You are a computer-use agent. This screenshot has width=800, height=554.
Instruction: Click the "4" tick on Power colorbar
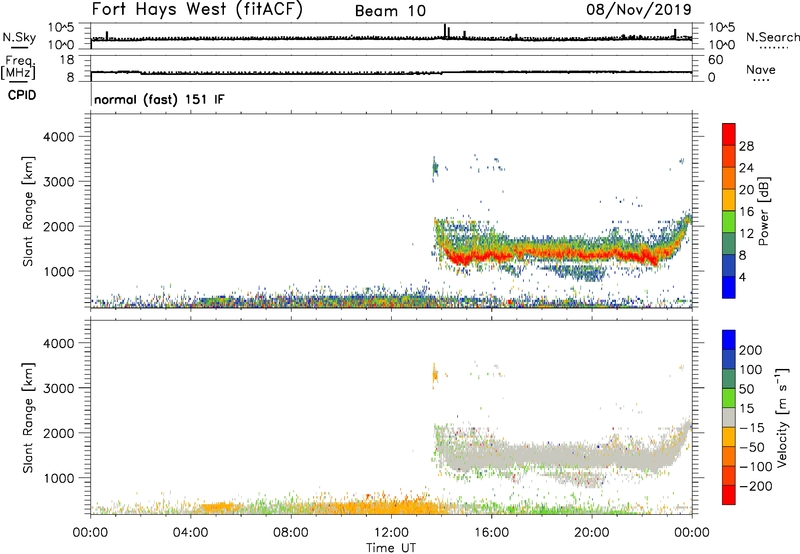[x=742, y=277]
